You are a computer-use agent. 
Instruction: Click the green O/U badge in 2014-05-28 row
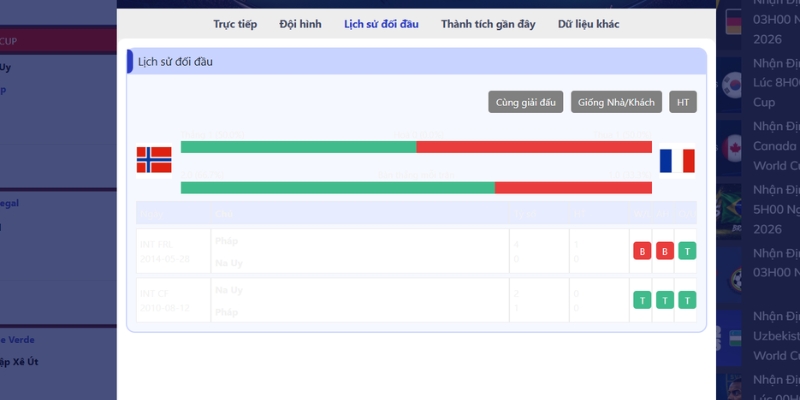coord(687,251)
